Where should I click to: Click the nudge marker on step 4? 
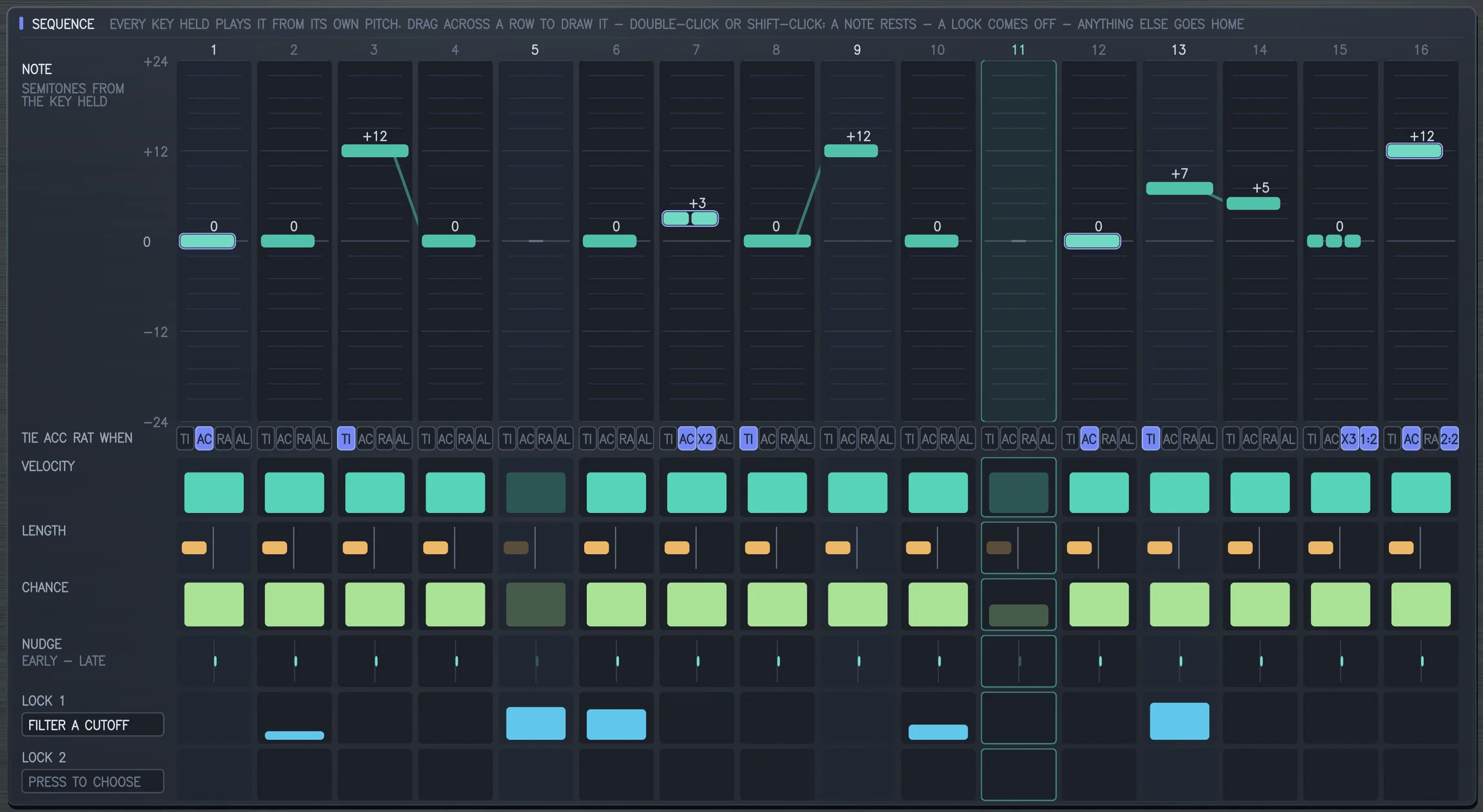457,661
